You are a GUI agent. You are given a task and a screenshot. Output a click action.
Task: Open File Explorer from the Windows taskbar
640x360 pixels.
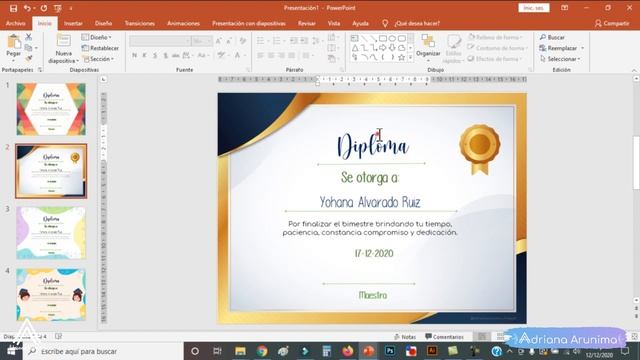240,351
